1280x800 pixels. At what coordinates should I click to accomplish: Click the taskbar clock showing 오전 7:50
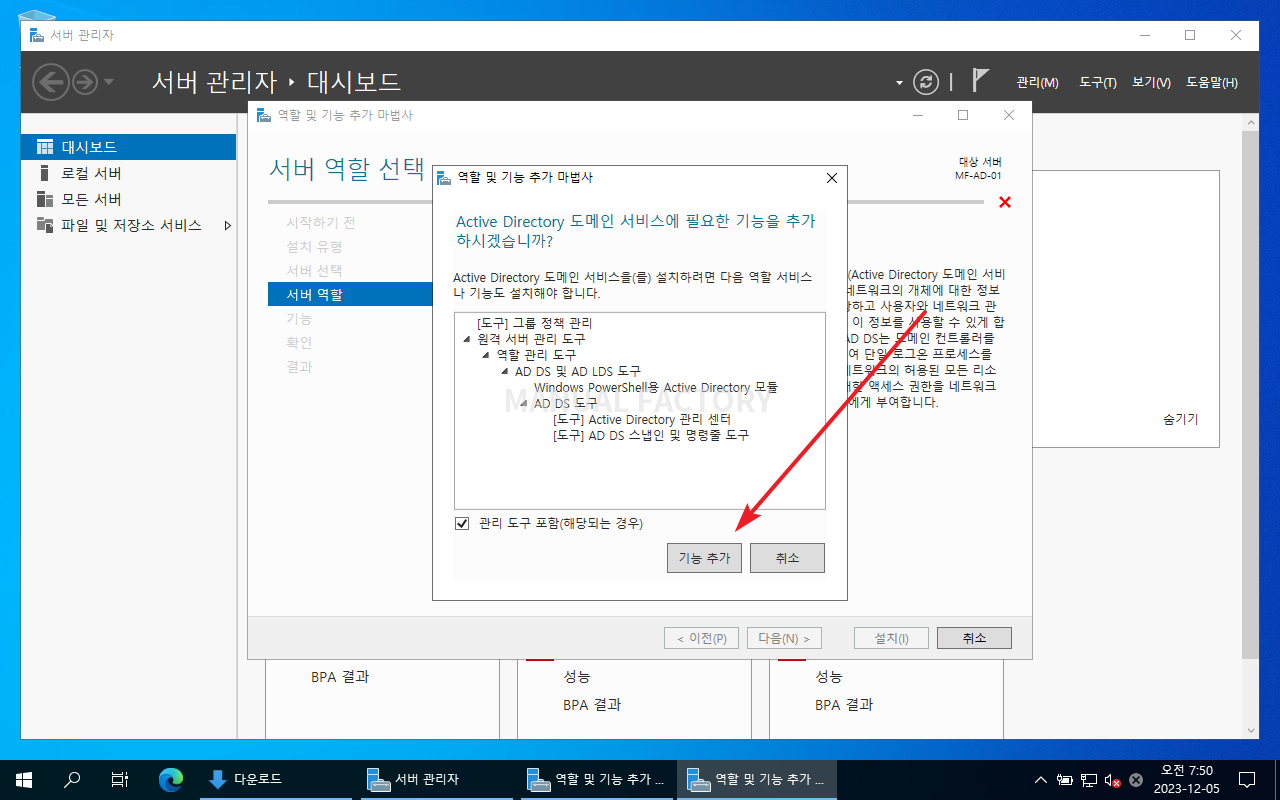(1186, 779)
